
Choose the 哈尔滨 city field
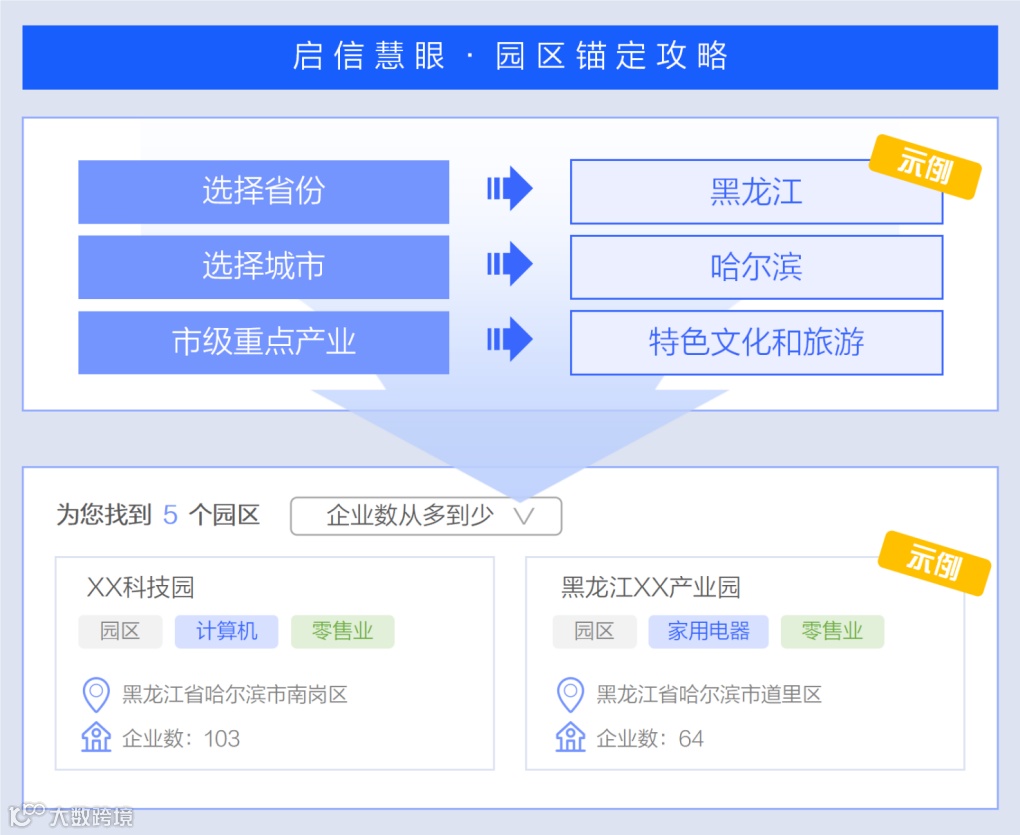tap(757, 267)
